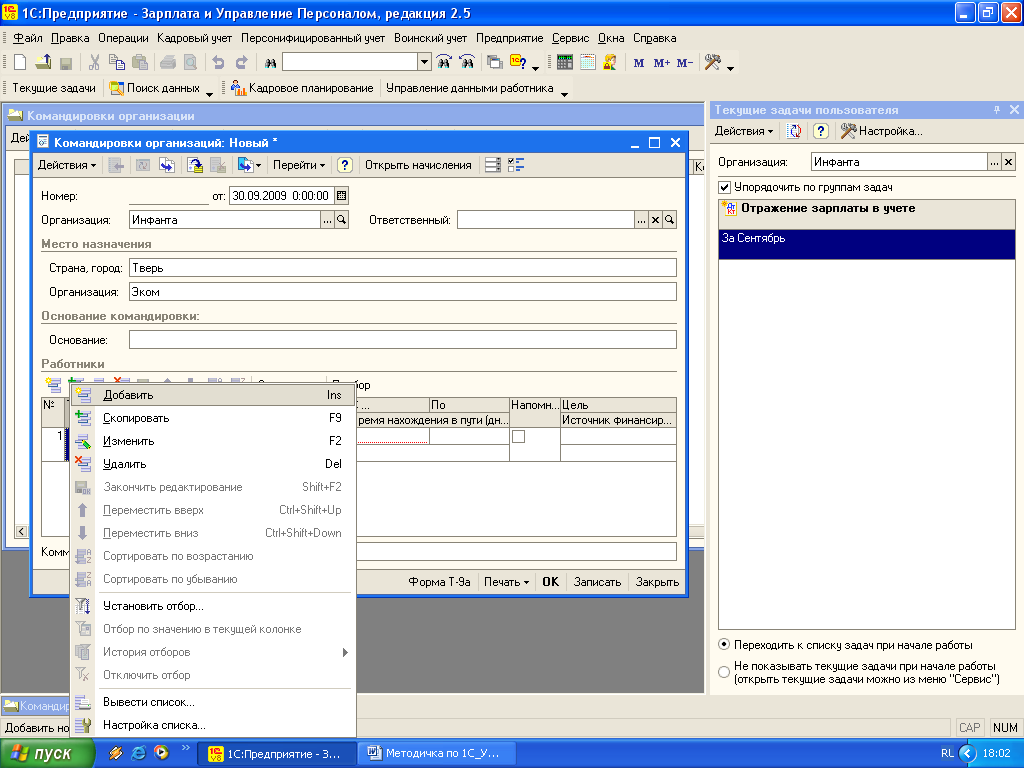Viewport: 1024px width, 768px height.
Task: Select Переходить к списку задач radio button
Action: tap(724, 645)
